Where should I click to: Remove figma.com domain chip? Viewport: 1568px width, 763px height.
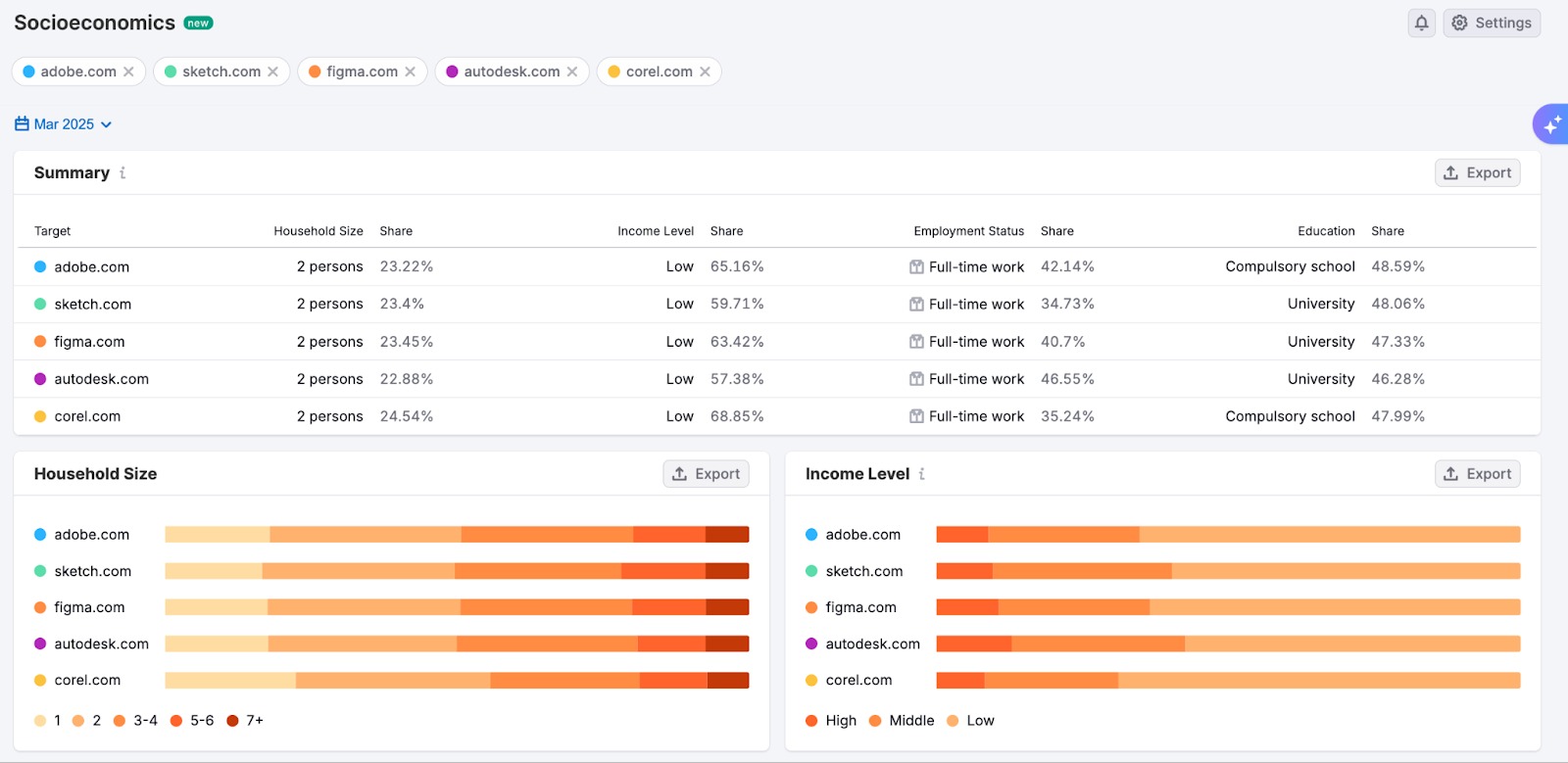click(x=410, y=72)
